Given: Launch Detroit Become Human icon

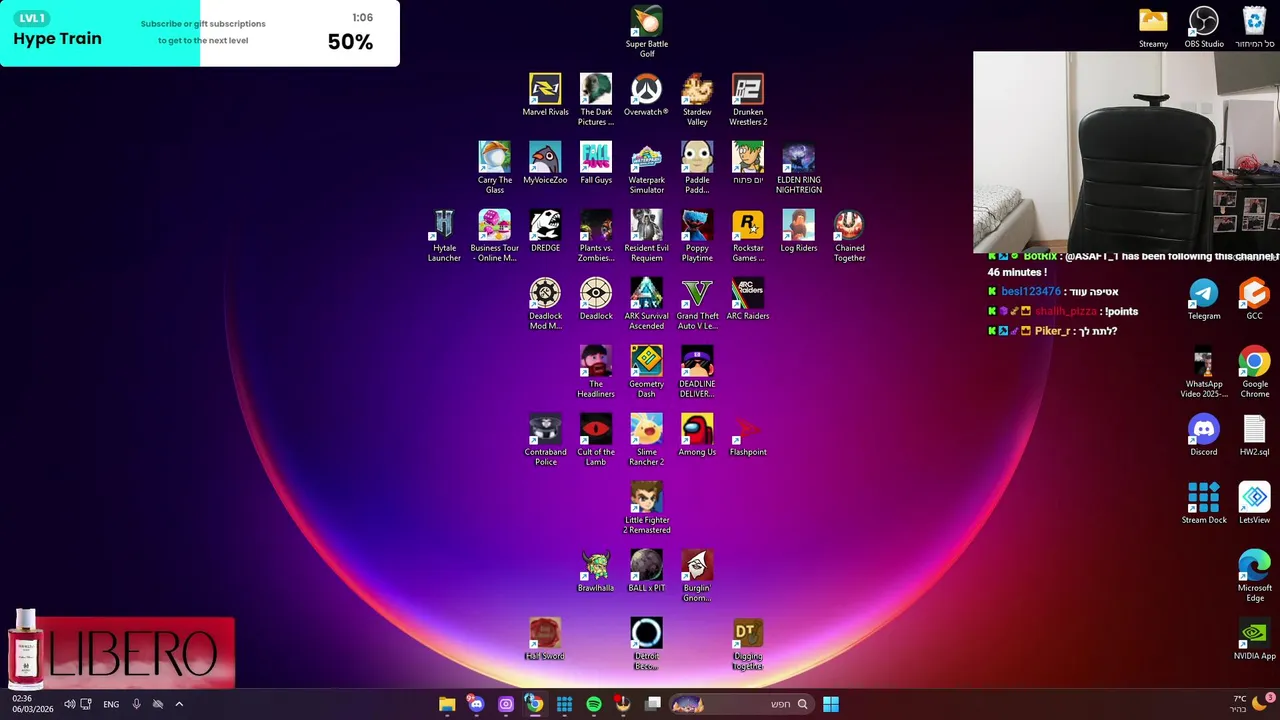Looking at the screenshot, I should coord(646,643).
